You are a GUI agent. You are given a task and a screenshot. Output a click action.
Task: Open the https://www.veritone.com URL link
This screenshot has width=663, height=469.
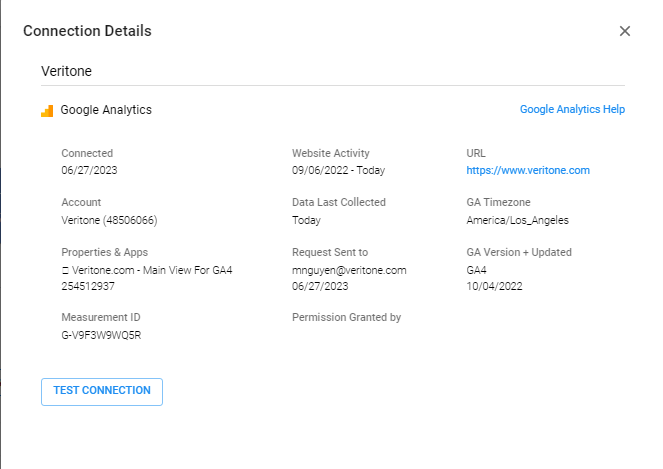point(527,171)
